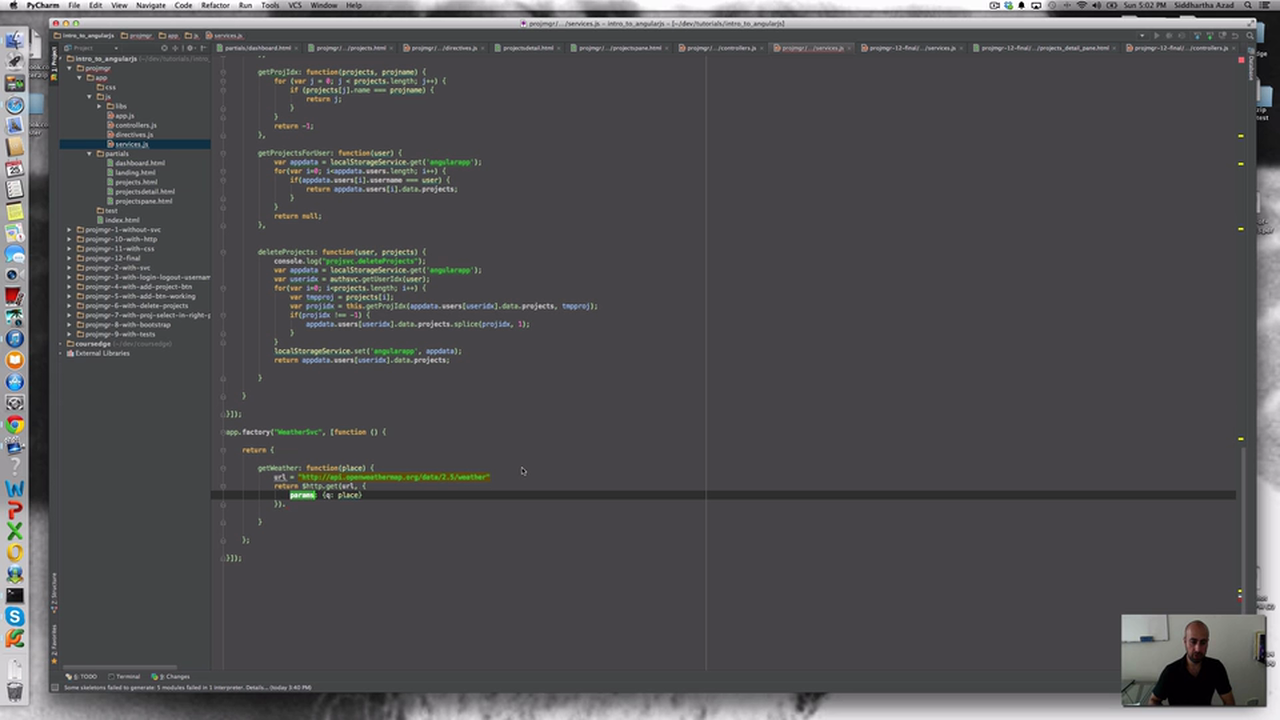This screenshot has width=1280, height=720.
Task: Open the Trash in the Dock
Action: coord(14,691)
